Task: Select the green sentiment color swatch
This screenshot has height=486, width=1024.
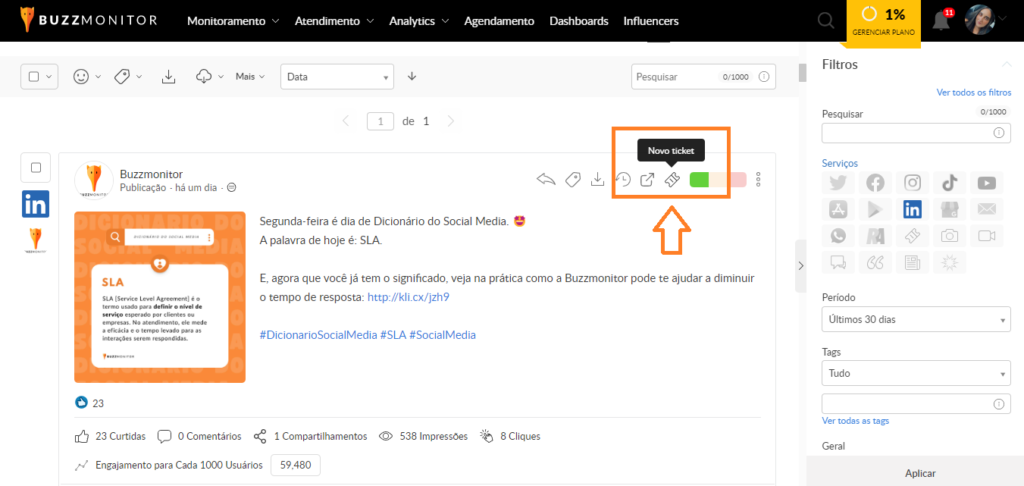Action: click(x=699, y=180)
